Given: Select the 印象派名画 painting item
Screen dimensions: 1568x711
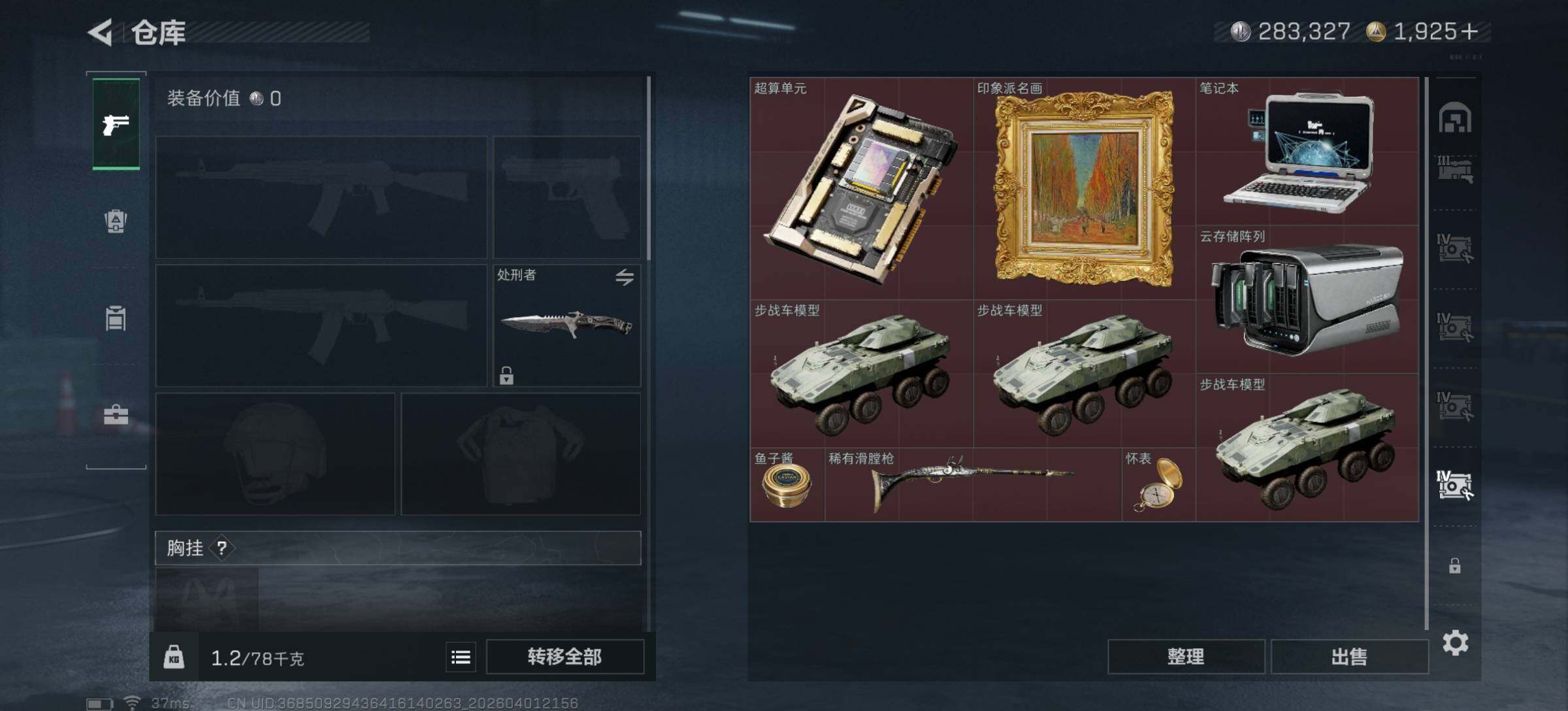Looking at the screenshot, I should [1085, 189].
